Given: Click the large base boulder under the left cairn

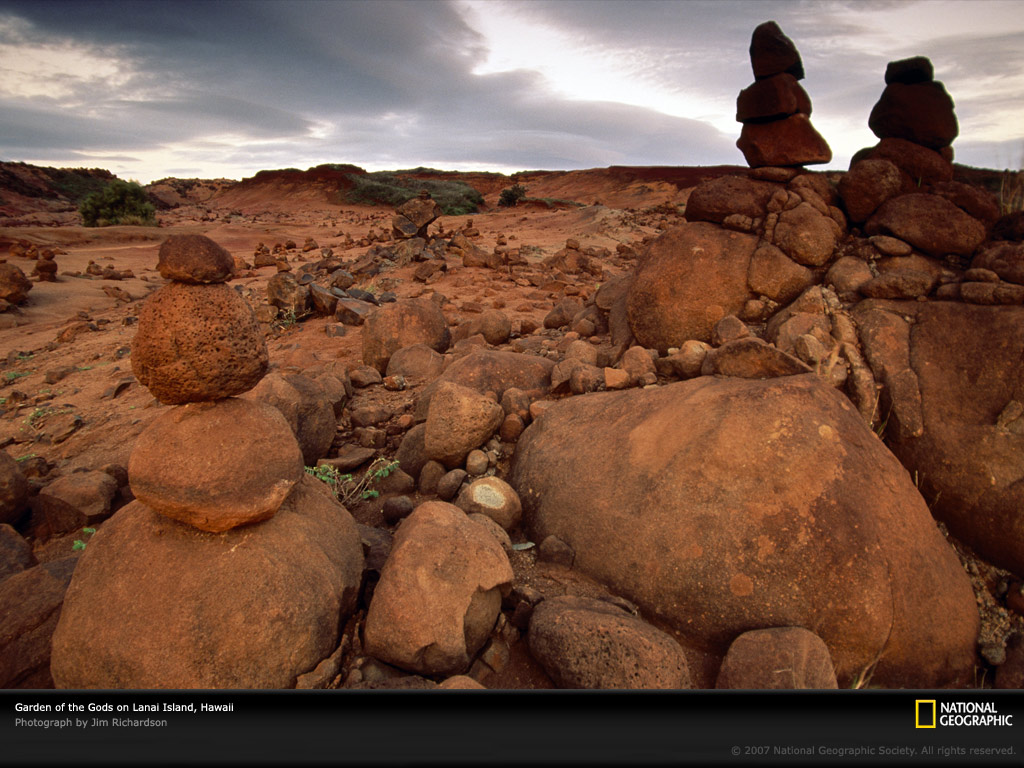Looking at the screenshot, I should [205, 600].
